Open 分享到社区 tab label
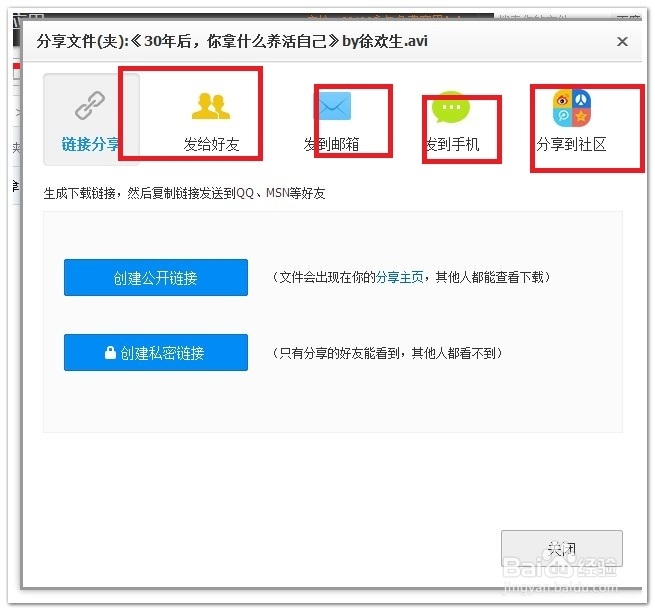 [571, 144]
